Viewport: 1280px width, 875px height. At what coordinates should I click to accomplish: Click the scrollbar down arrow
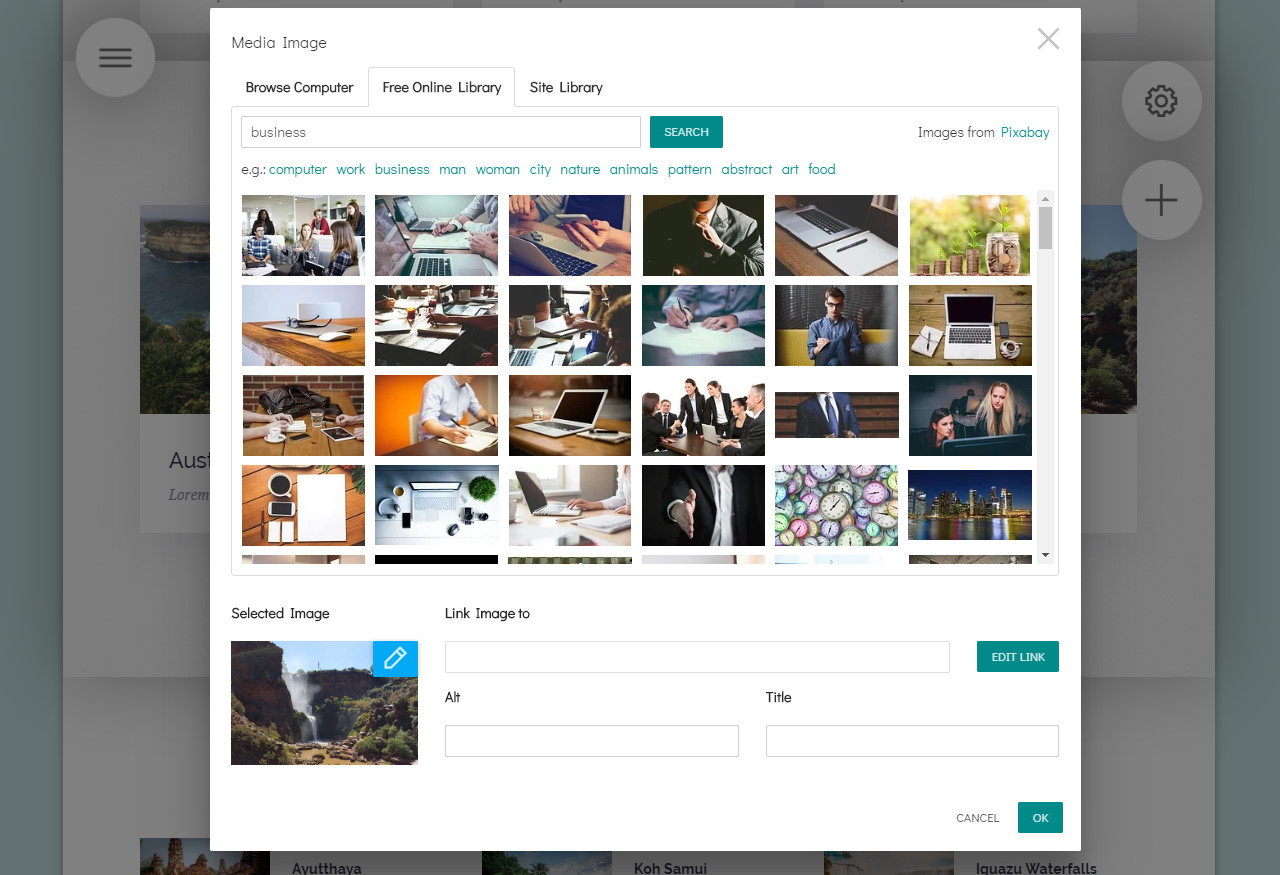click(1045, 555)
